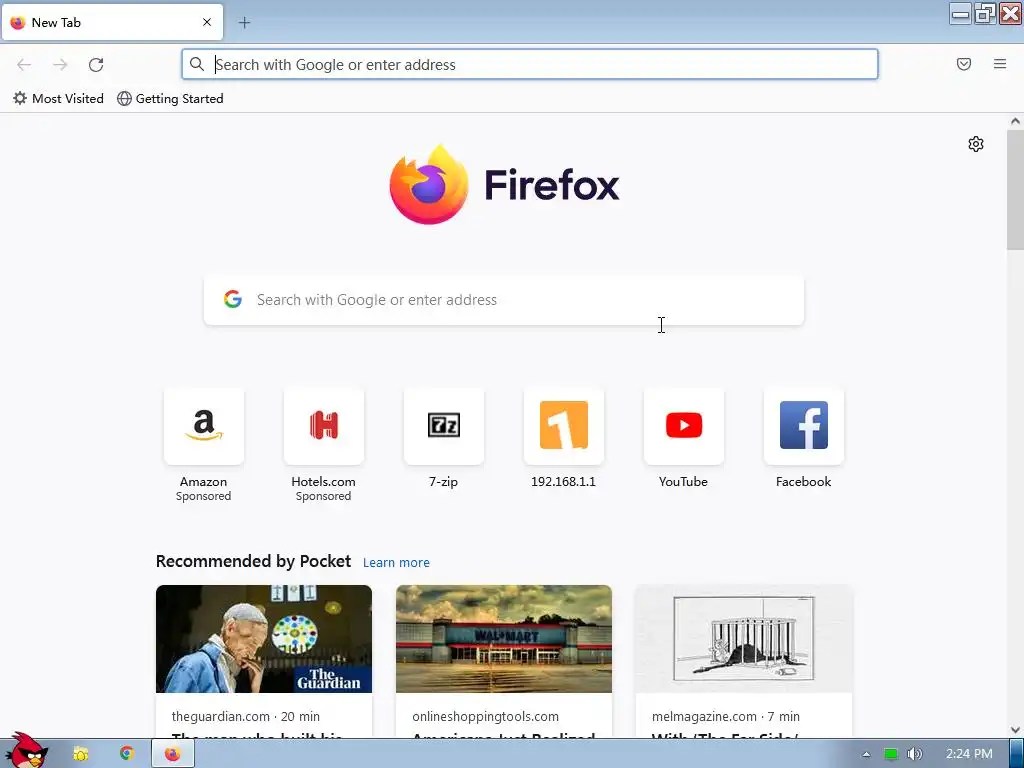Viewport: 1024px width, 768px height.
Task: Open the 192.168.1.1 shortcut tile
Action: [564, 439]
